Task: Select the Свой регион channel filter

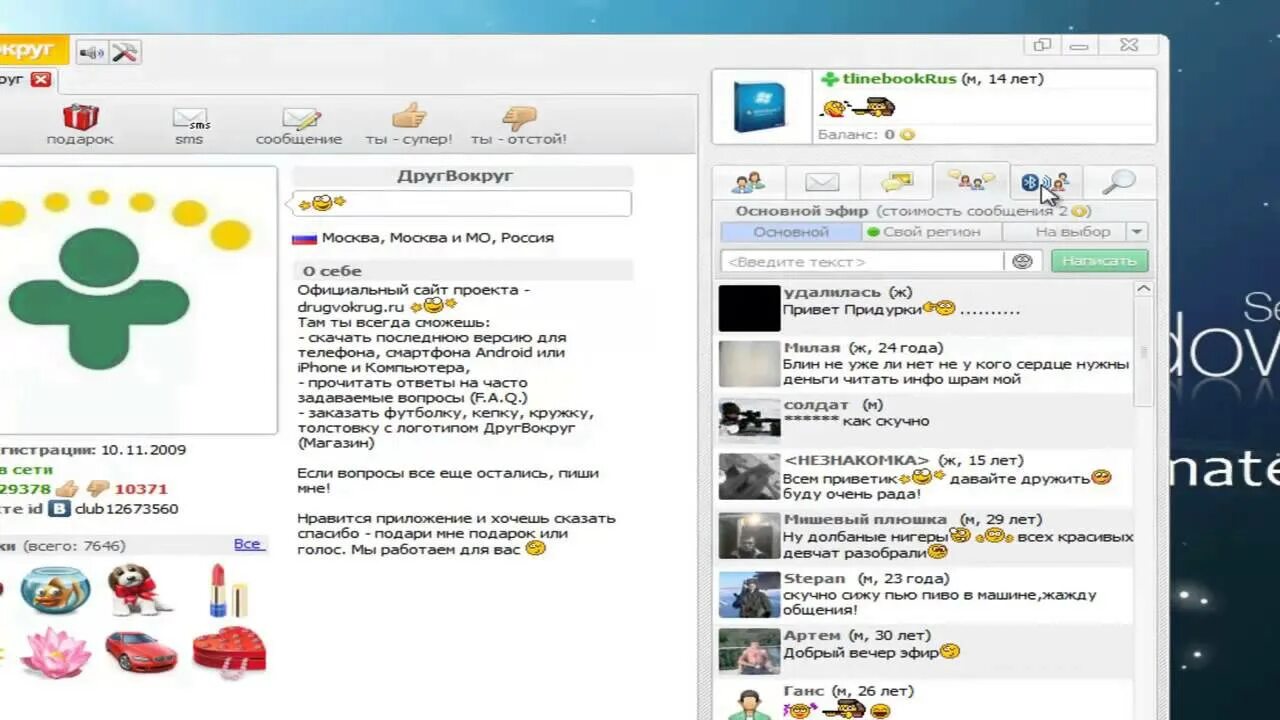Action: click(x=931, y=232)
